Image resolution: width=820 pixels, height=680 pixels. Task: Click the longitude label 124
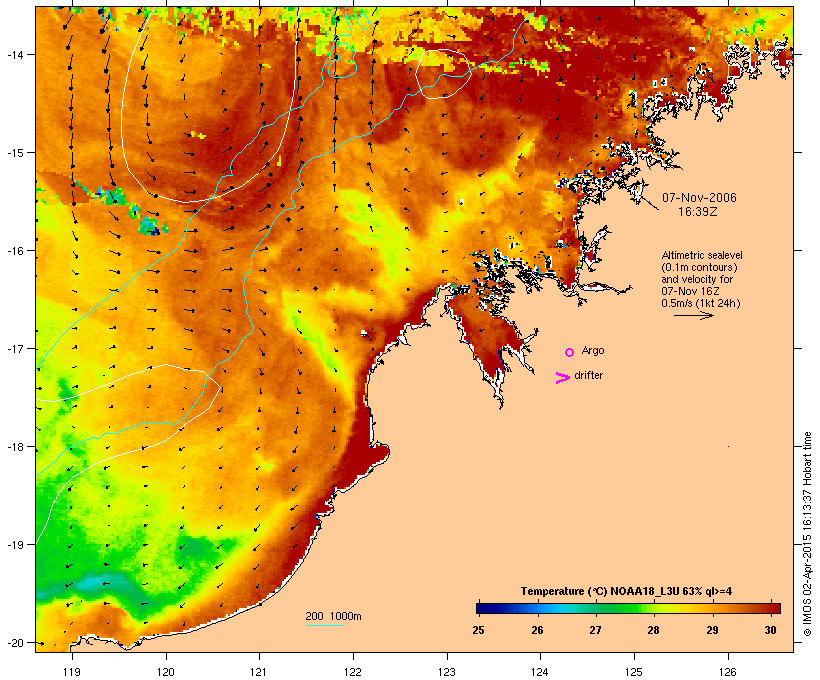click(x=540, y=672)
